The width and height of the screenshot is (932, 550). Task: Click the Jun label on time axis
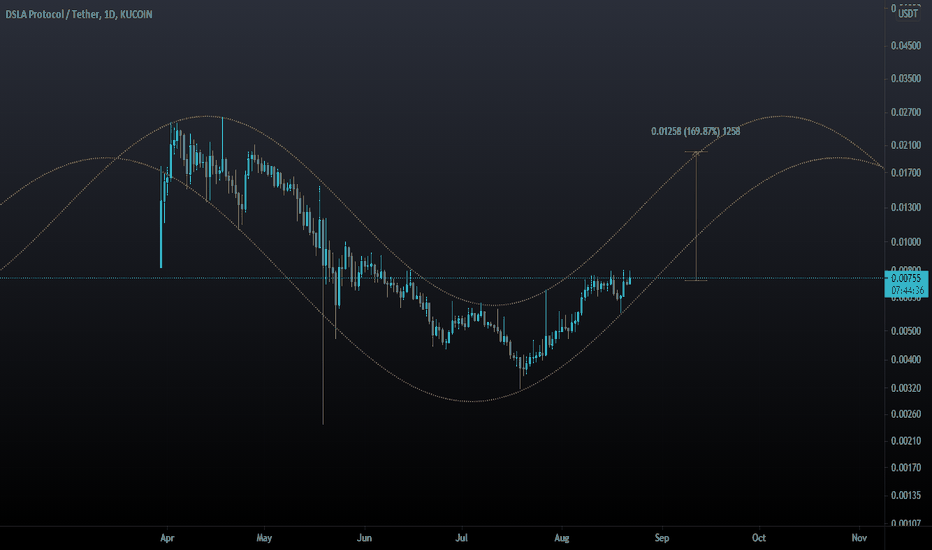click(364, 538)
